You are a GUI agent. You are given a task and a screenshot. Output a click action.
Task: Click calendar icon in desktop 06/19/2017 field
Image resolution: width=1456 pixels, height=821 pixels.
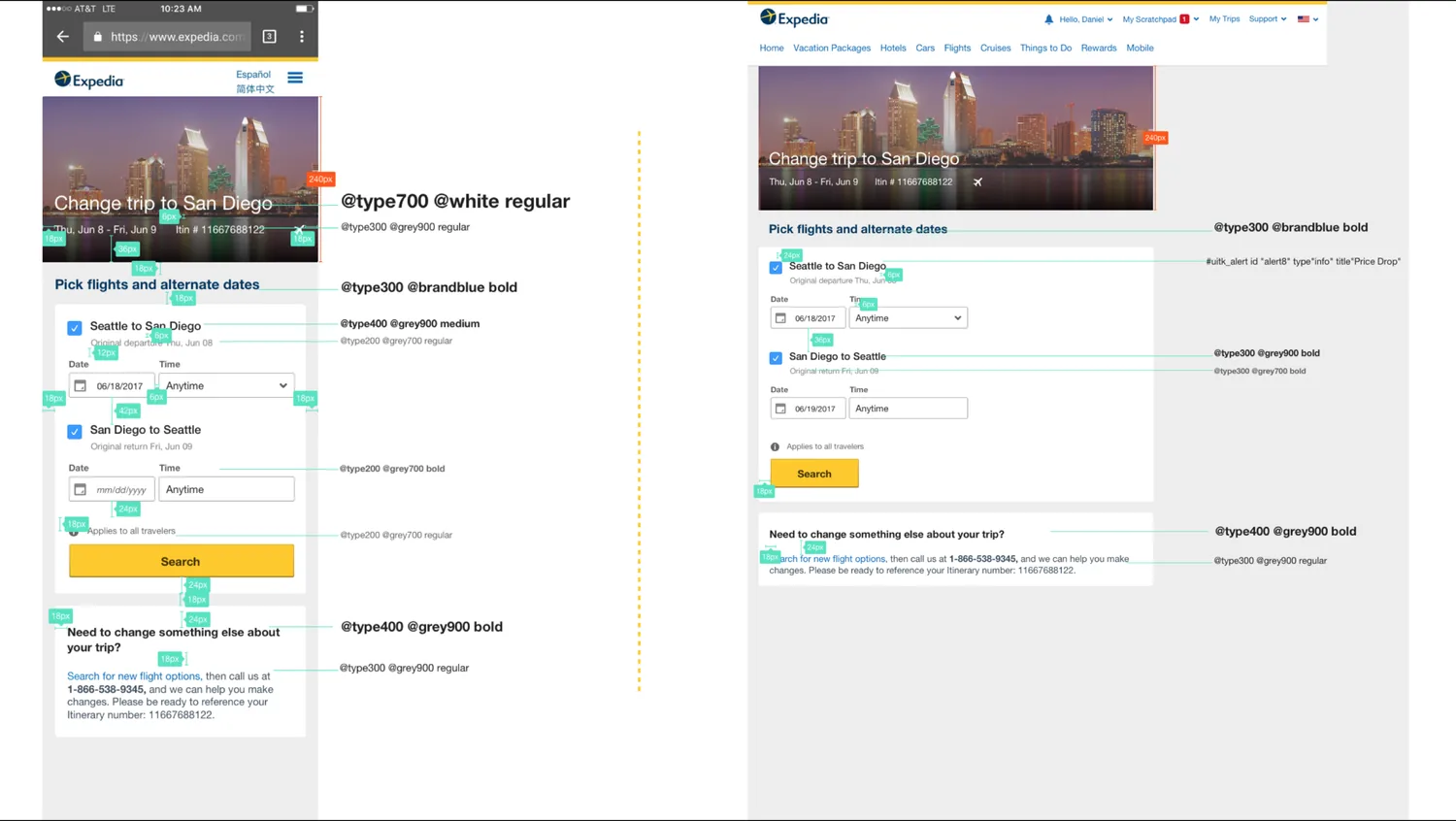tap(780, 409)
